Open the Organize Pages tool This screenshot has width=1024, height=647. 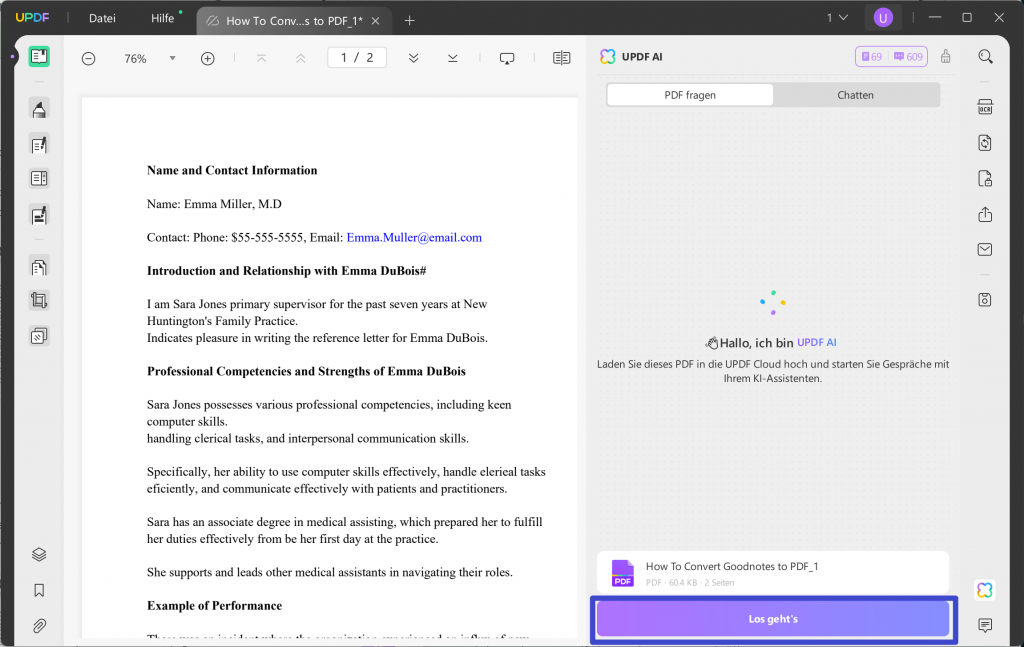pos(39,267)
